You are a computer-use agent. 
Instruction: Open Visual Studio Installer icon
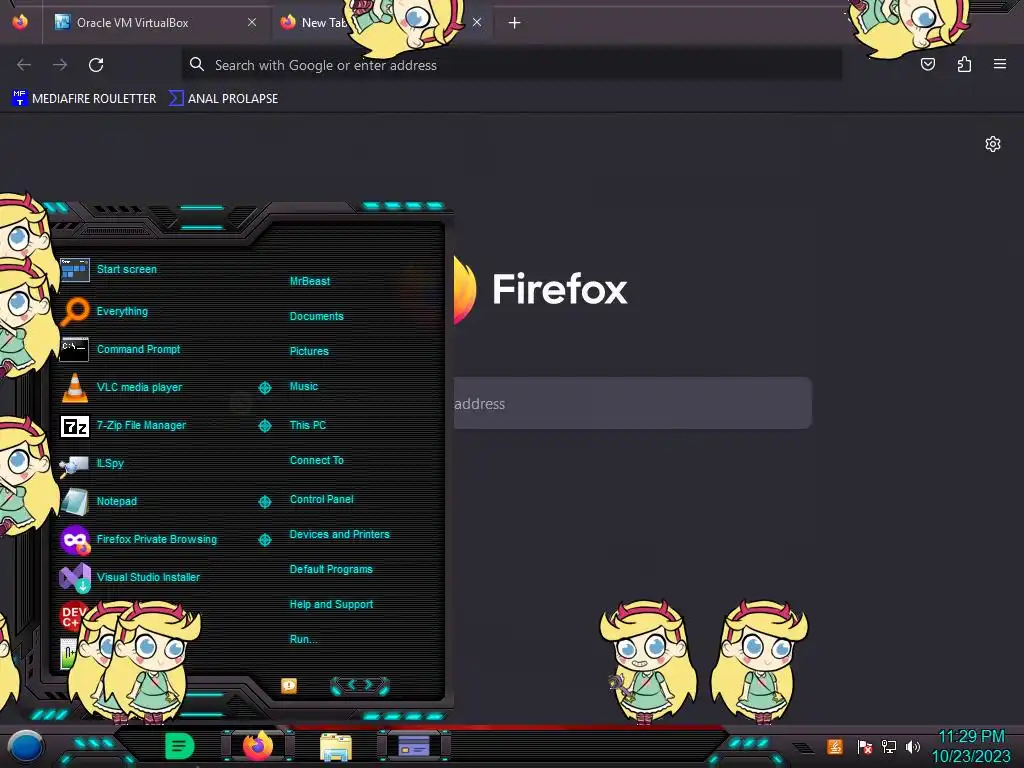click(x=74, y=577)
